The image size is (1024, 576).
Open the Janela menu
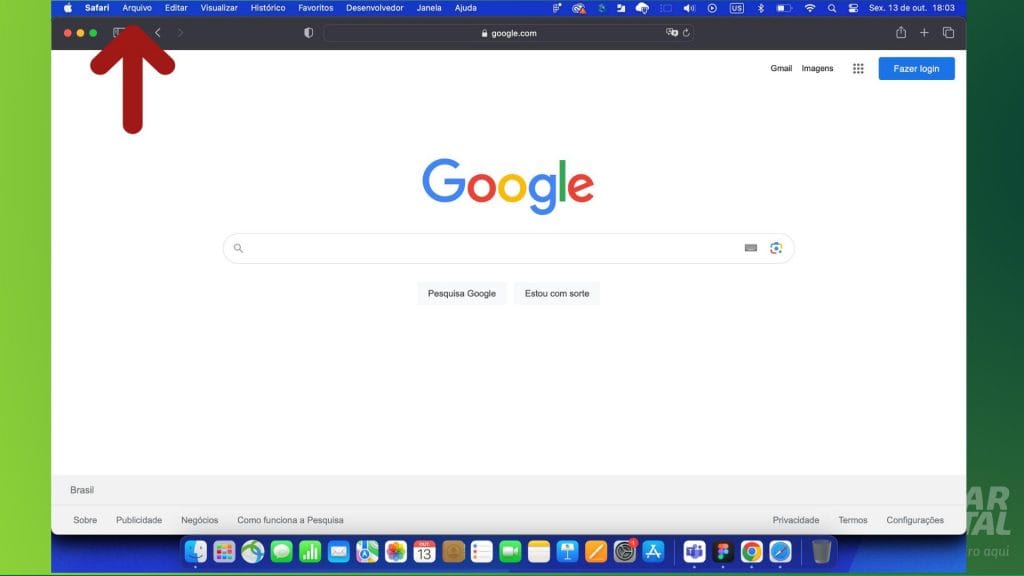[429, 8]
